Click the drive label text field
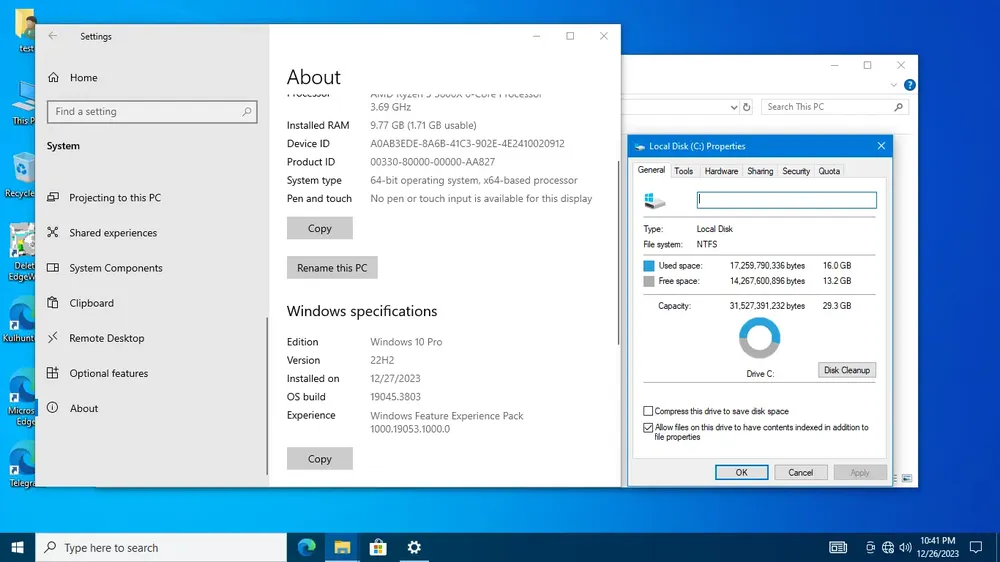 tap(786, 200)
